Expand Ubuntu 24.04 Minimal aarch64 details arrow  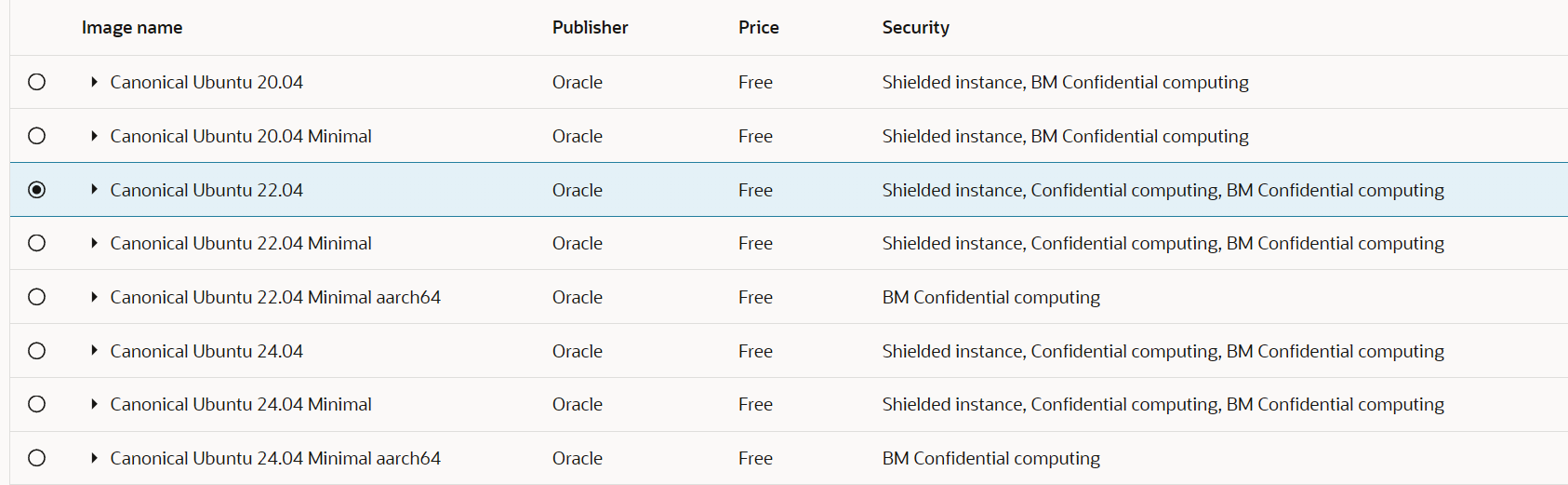pyautogui.click(x=94, y=458)
